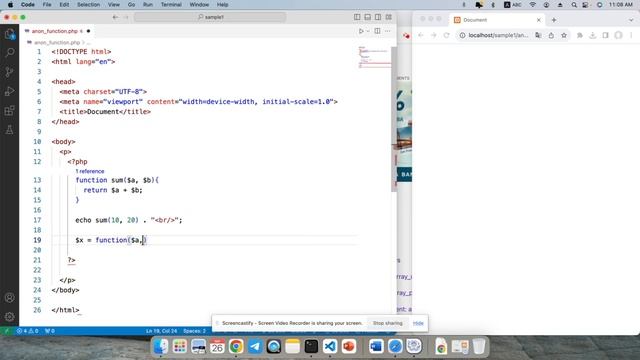
Task: Toggle VS Code bottom panel layout
Action: (x=367, y=17)
